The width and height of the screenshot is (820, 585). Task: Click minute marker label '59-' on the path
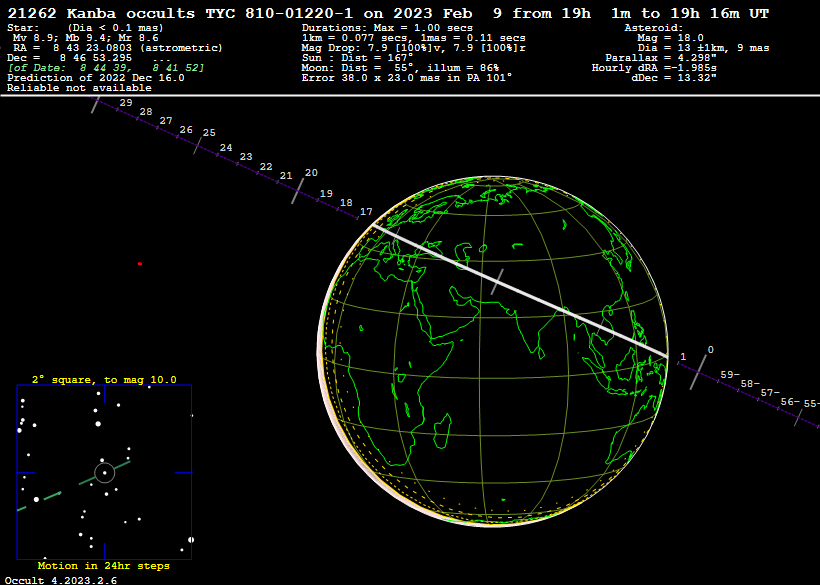(730, 374)
